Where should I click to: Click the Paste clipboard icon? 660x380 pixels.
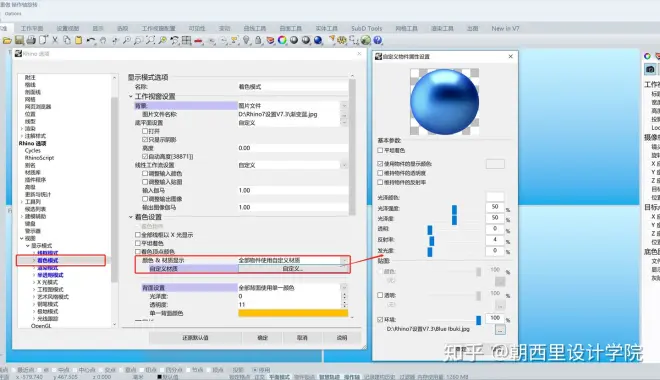[x=79, y=40]
